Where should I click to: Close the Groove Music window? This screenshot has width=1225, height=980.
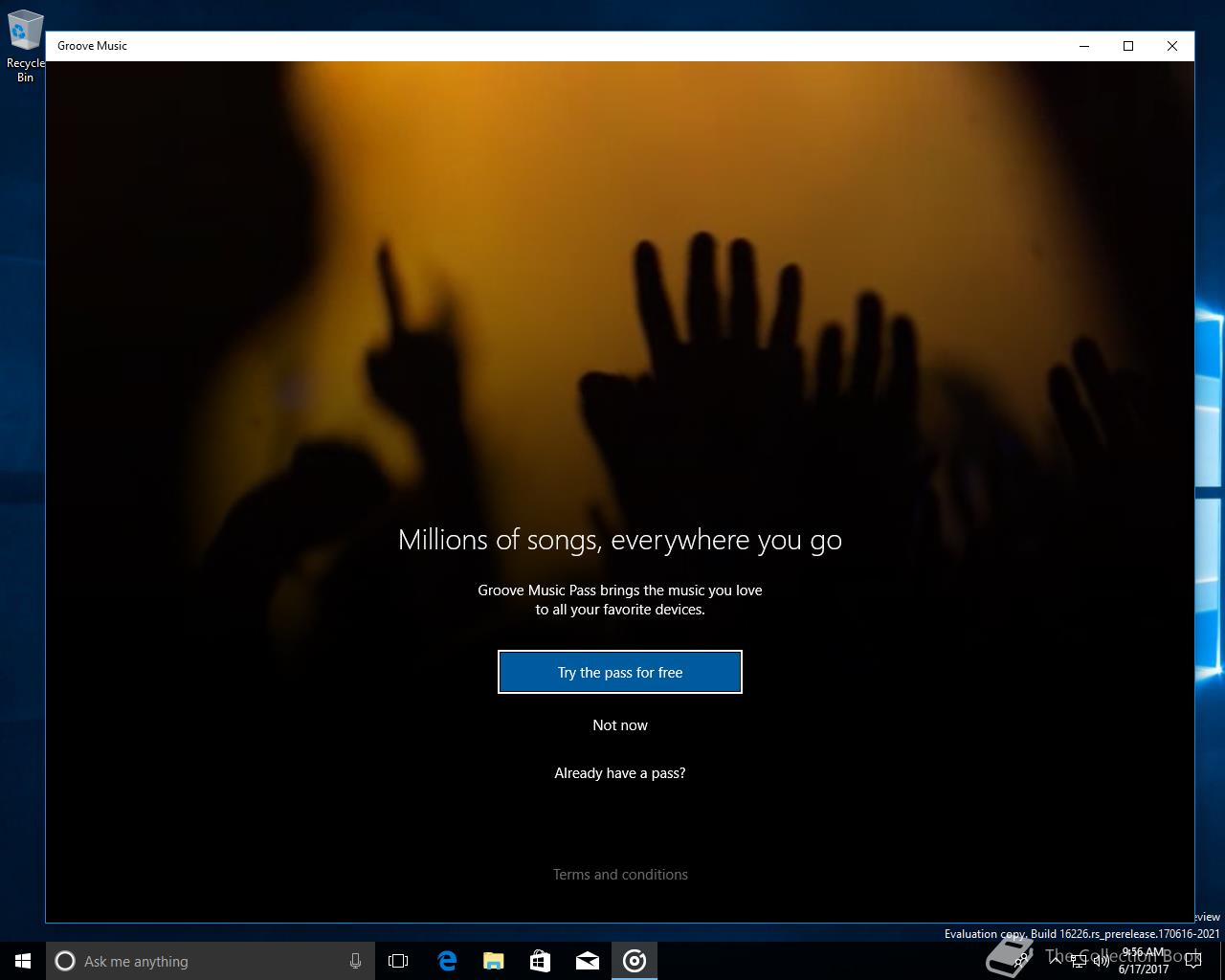[x=1172, y=46]
